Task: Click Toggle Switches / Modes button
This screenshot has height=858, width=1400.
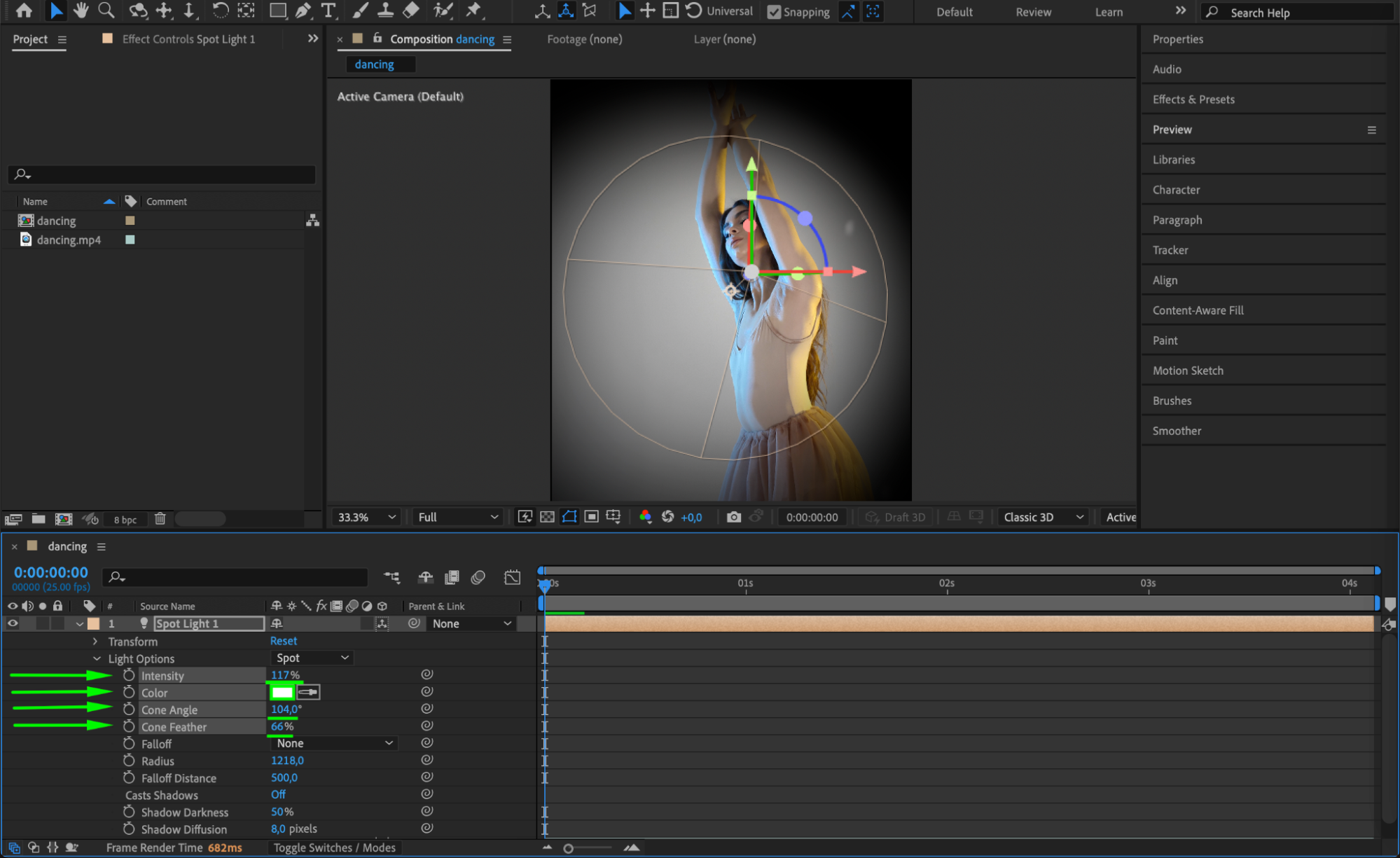Action: click(334, 847)
